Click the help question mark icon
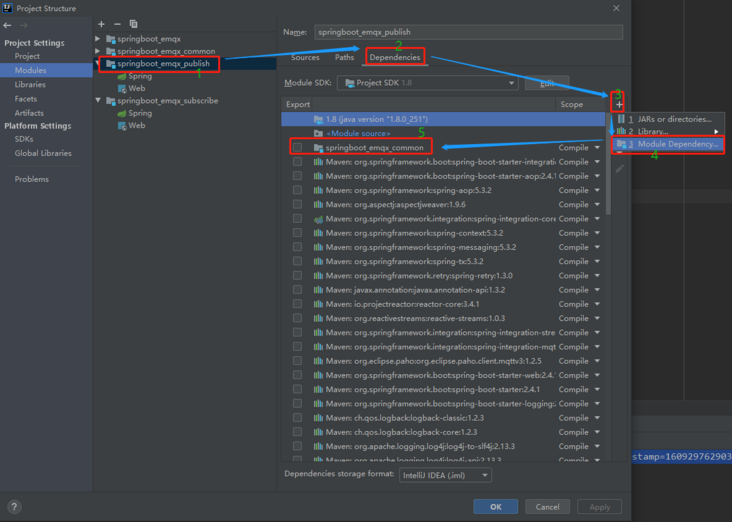This screenshot has width=732, height=522. point(13,507)
